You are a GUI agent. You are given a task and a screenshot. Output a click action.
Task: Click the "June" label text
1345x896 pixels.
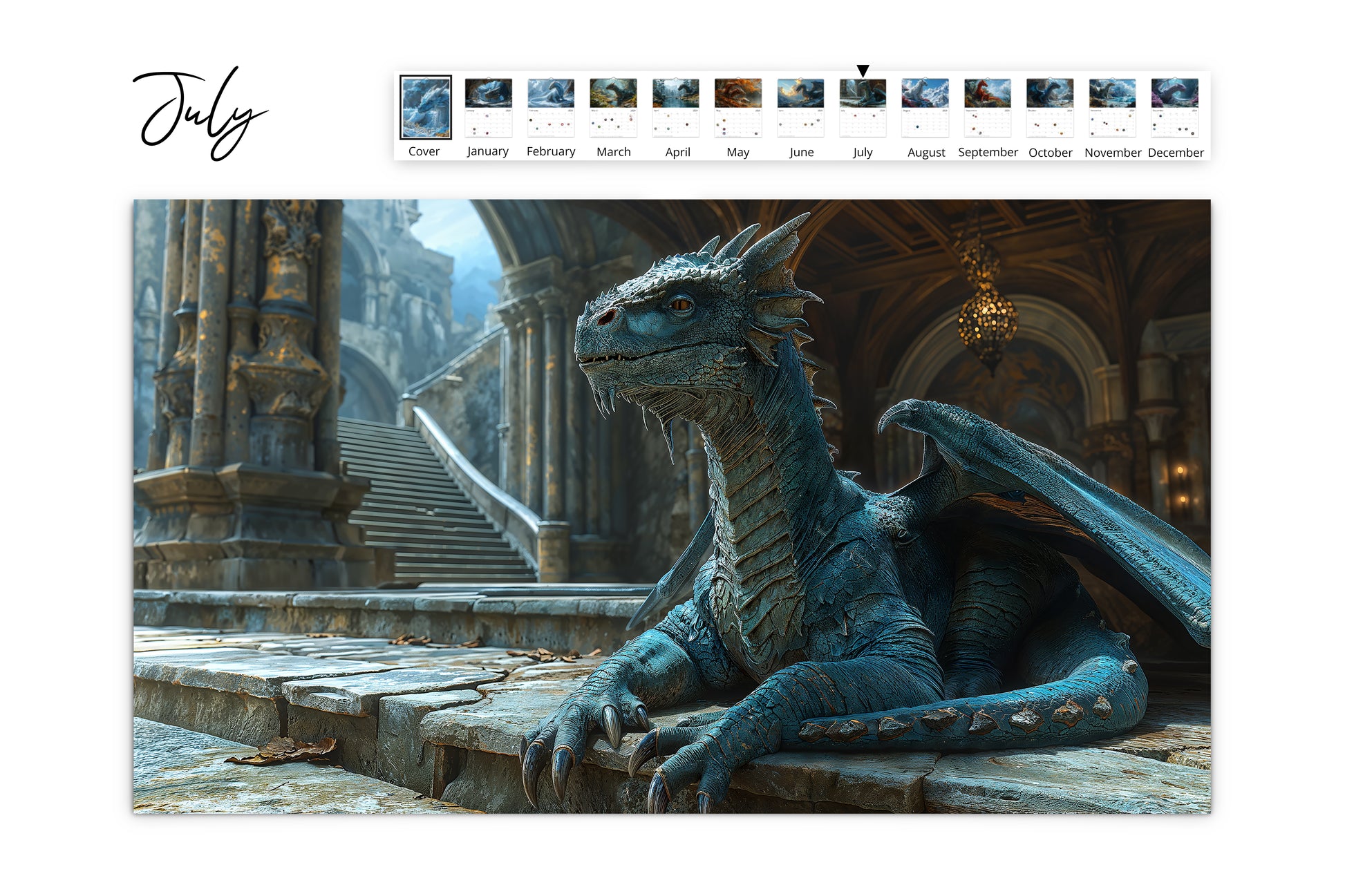click(x=801, y=152)
